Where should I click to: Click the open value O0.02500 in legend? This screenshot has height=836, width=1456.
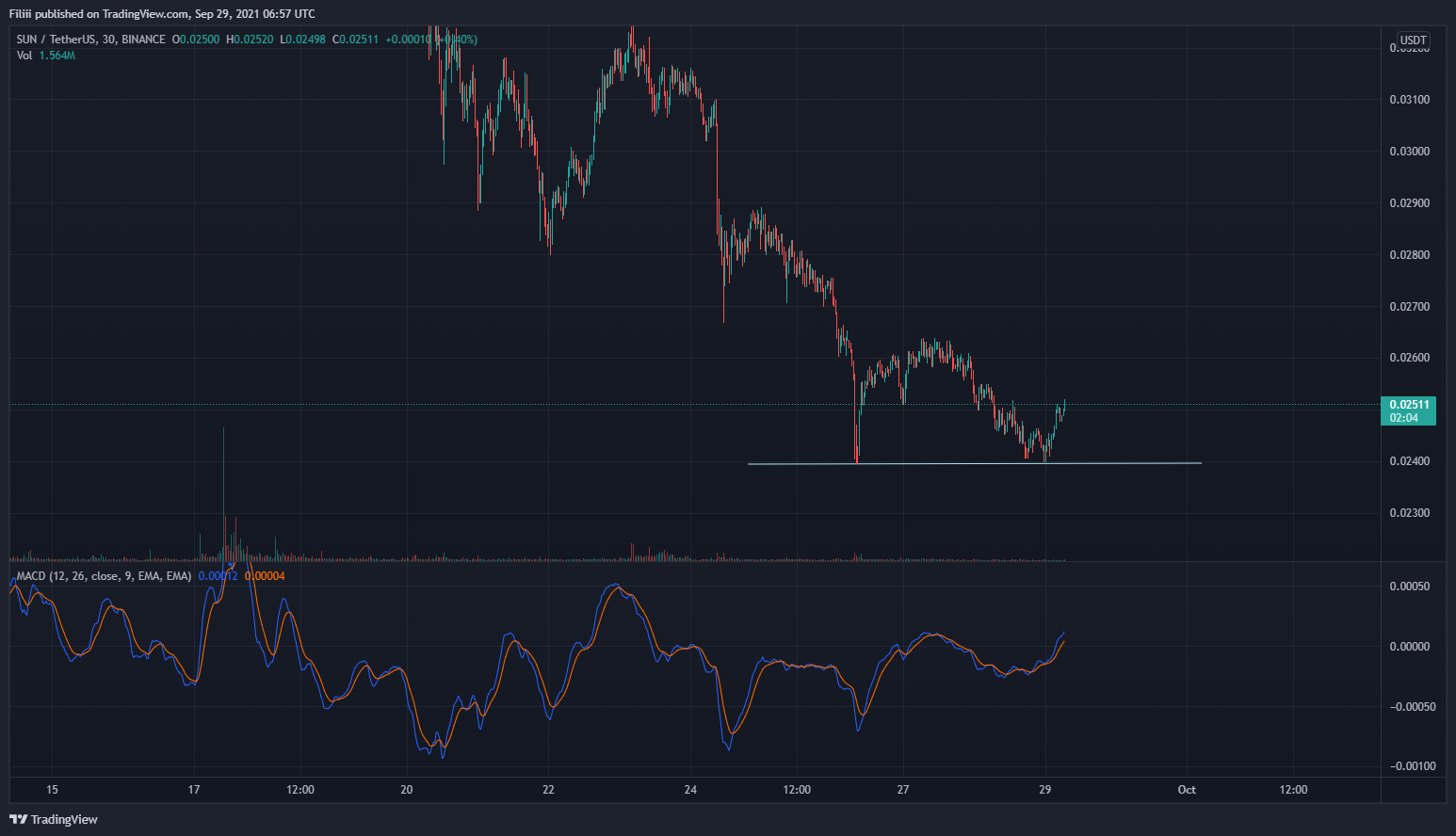(x=196, y=40)
